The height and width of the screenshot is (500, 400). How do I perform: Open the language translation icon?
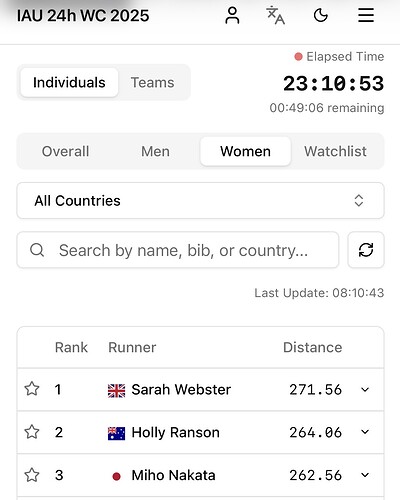click(275, 16)
